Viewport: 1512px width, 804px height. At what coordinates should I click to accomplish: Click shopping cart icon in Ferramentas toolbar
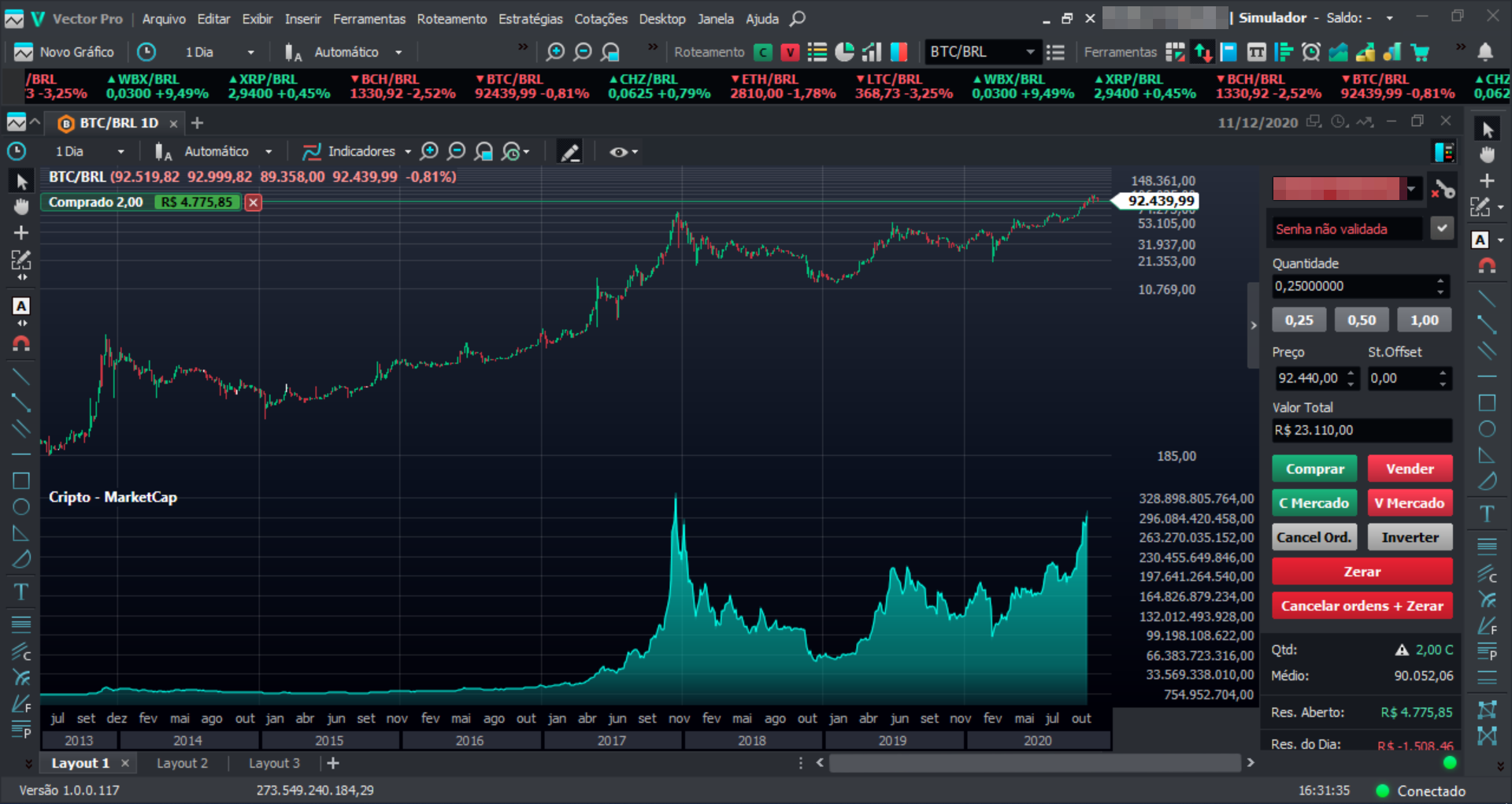click(x=1420, y=52)
